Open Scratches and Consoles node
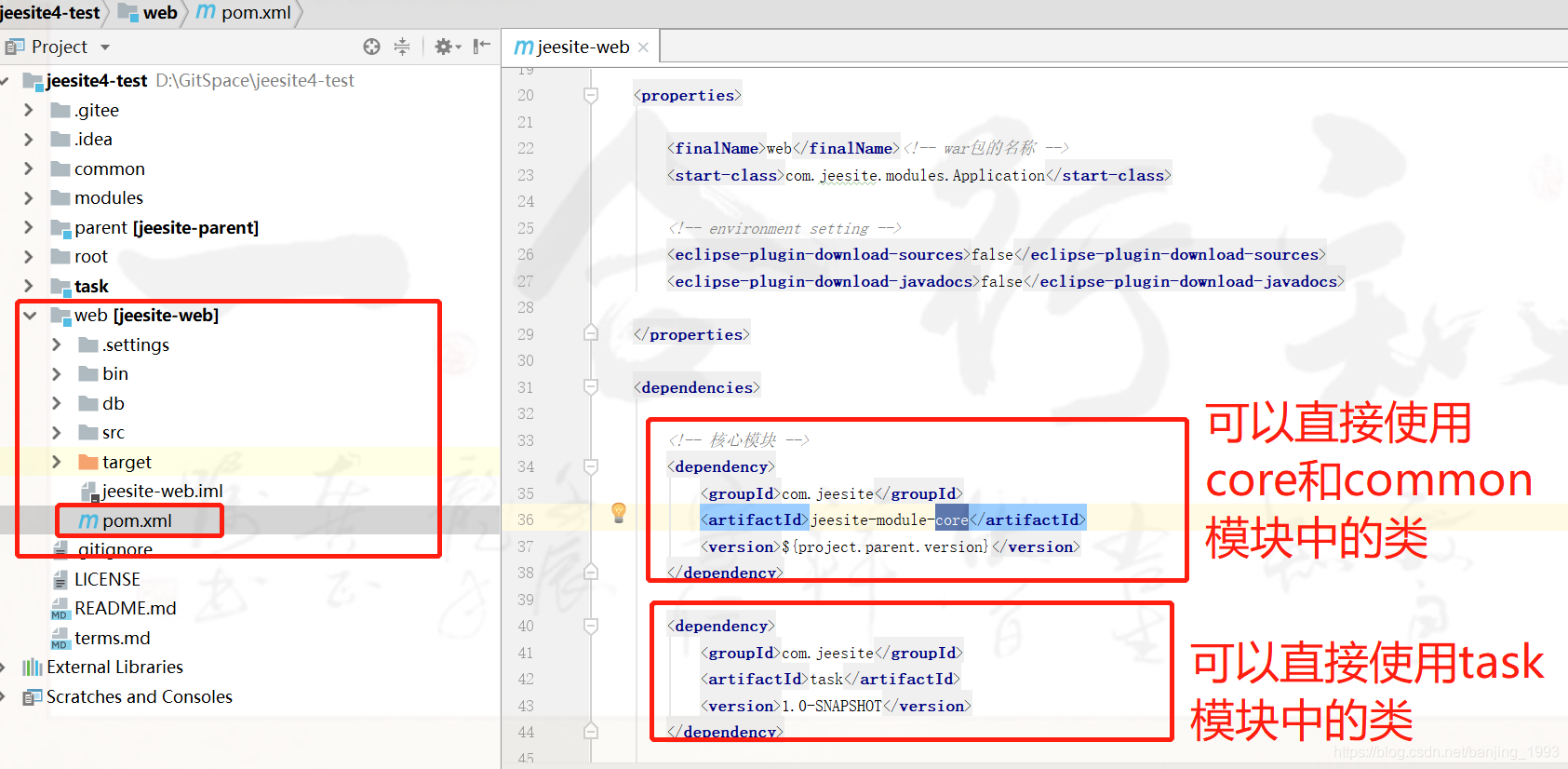The width and height of the screenshot is (1568, 769). 140,696
